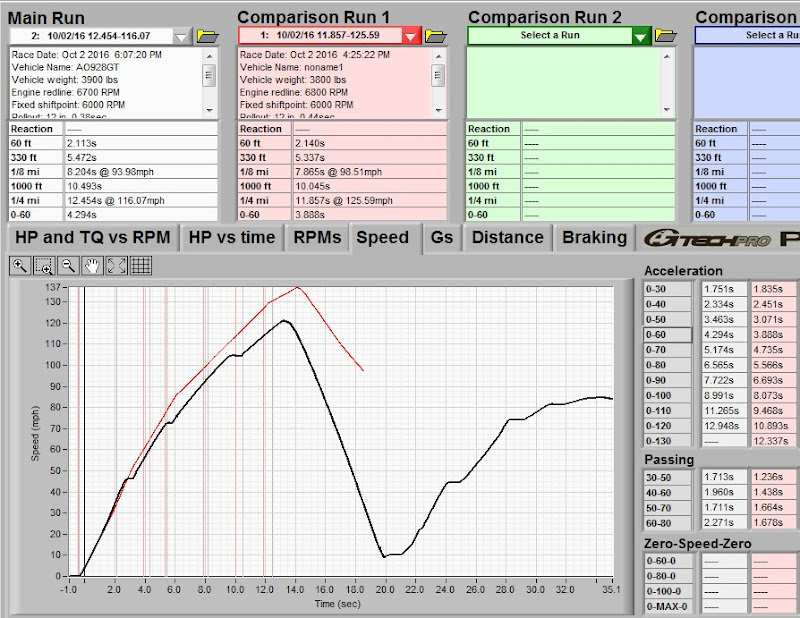Image resolution: width=800 pixels, height=618 pixels.
Task: Select the zoom-to-region selection tool
Action: click(44, 266)
